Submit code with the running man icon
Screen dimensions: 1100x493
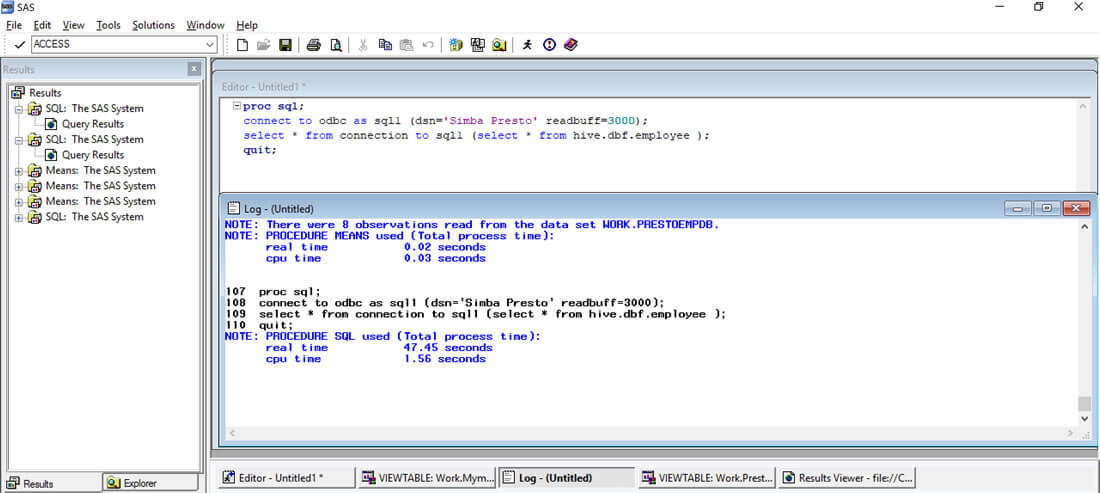(x=528, y=45)
